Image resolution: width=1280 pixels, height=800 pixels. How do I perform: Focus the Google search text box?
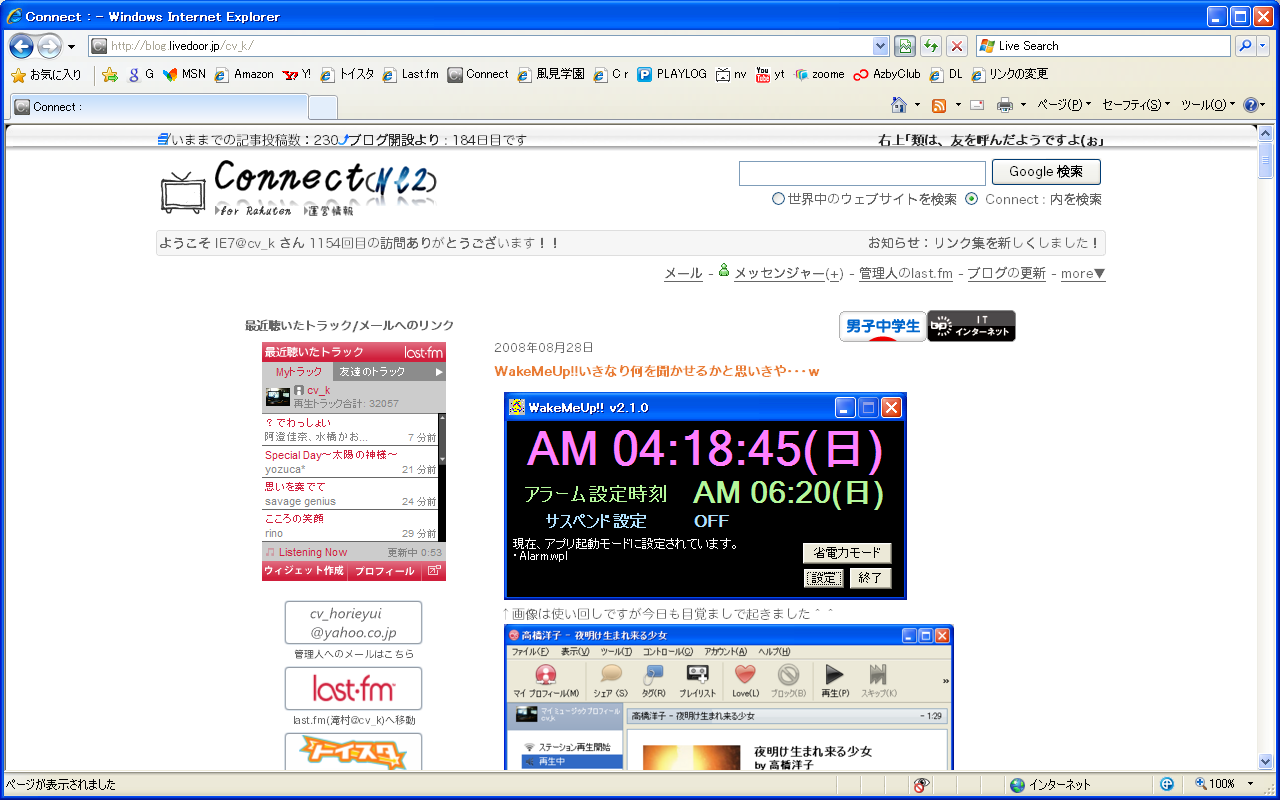(862, 173)
